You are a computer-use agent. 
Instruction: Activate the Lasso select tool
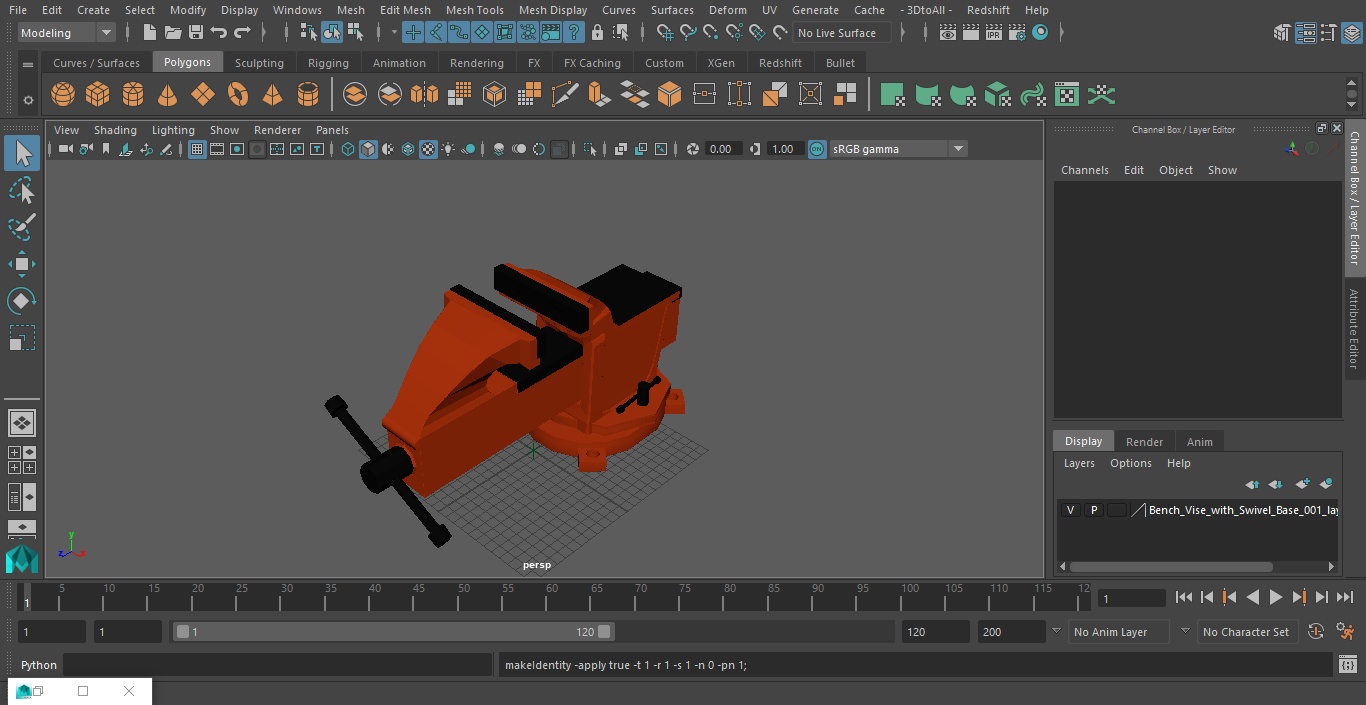(21, 190)
